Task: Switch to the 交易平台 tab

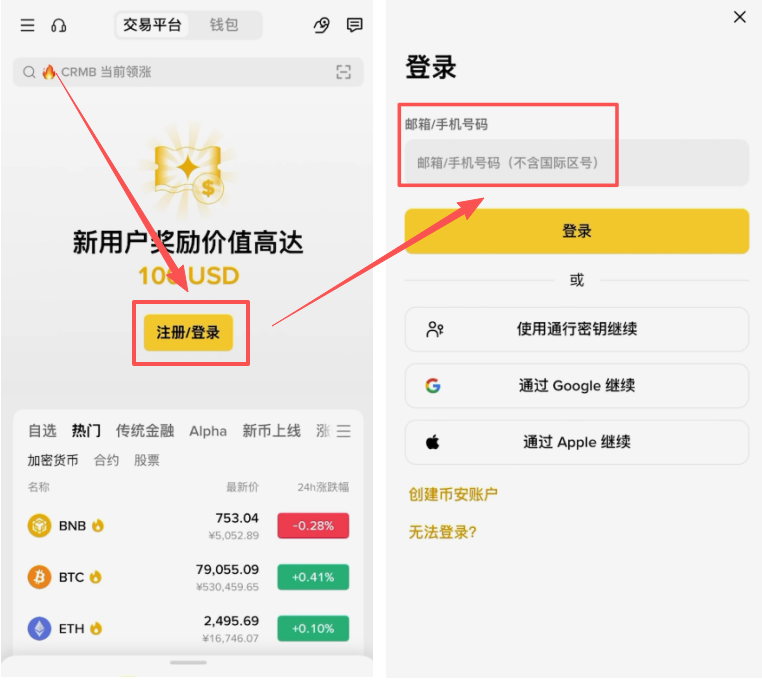Action: coord(152,25)
